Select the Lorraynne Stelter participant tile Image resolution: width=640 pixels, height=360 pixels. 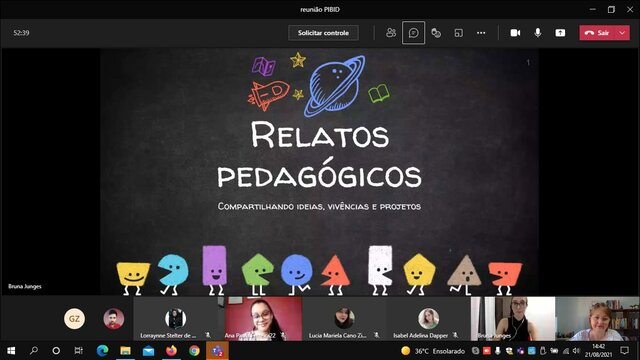tap(176, 319)
